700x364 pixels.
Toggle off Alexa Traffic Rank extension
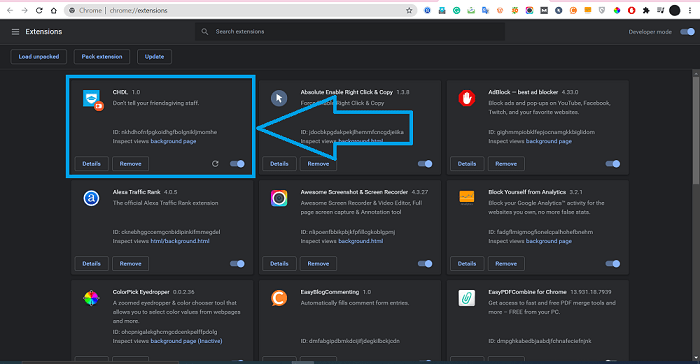coord(237,264)
